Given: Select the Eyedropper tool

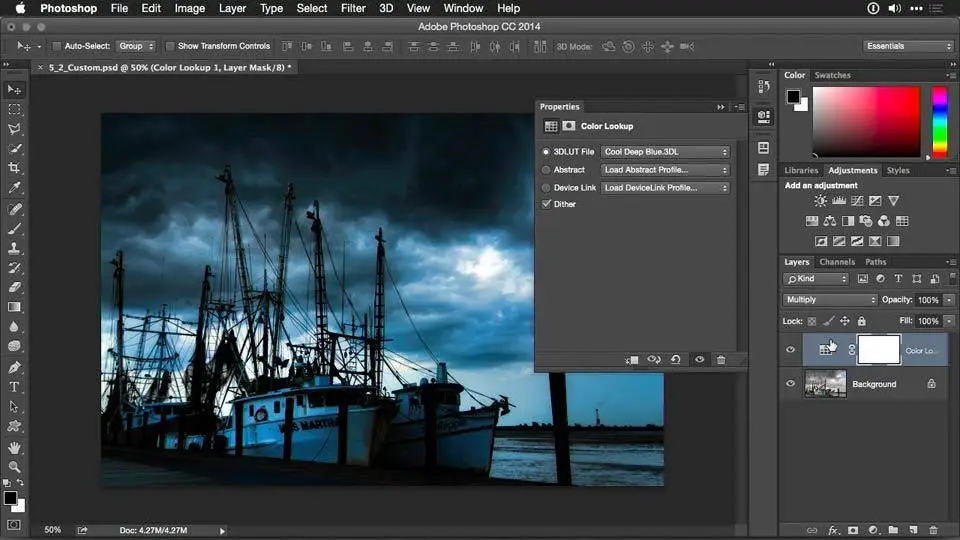Looking at the screenshot, I should (x=14, y=188).
